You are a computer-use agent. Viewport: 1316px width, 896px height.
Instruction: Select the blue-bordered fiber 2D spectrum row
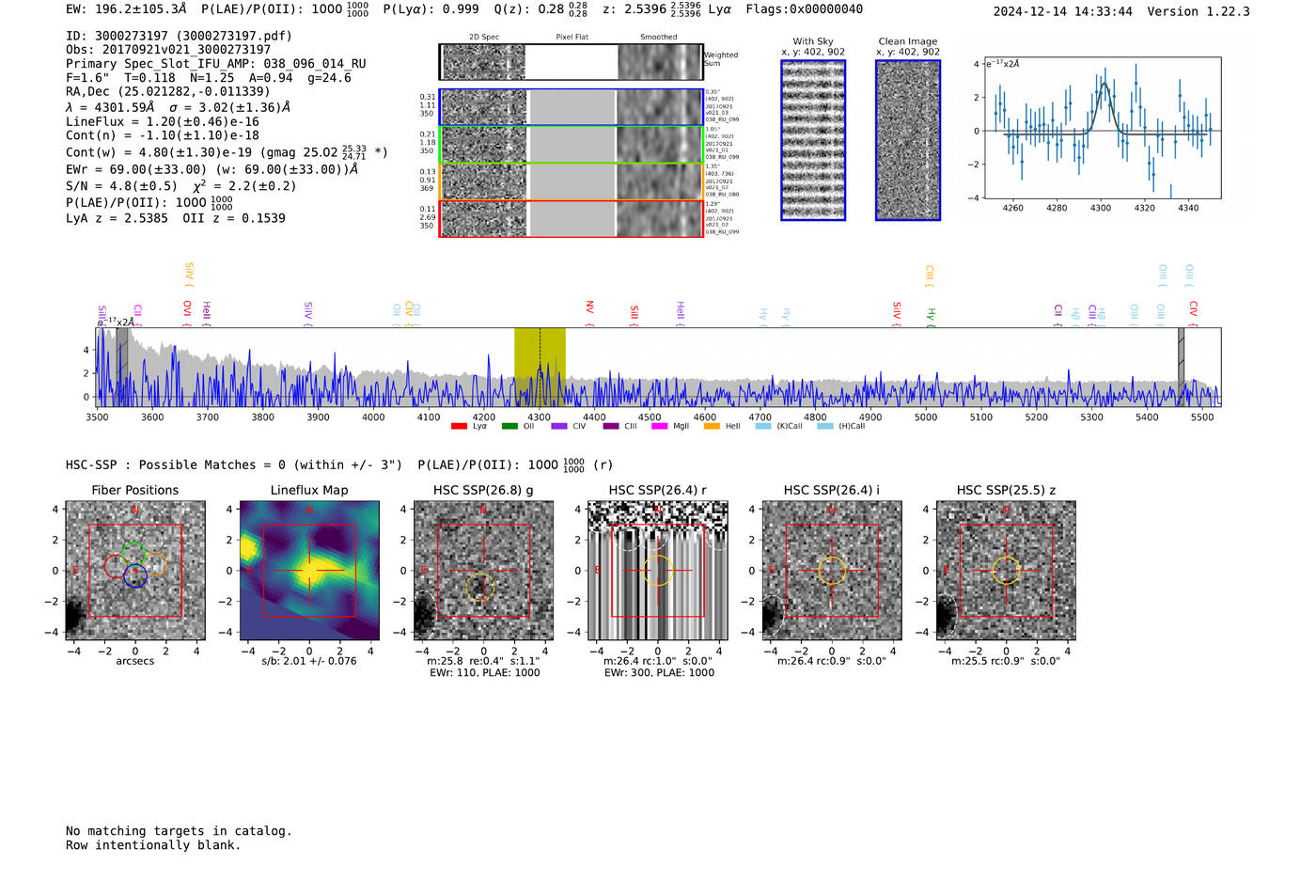[571, 107]
